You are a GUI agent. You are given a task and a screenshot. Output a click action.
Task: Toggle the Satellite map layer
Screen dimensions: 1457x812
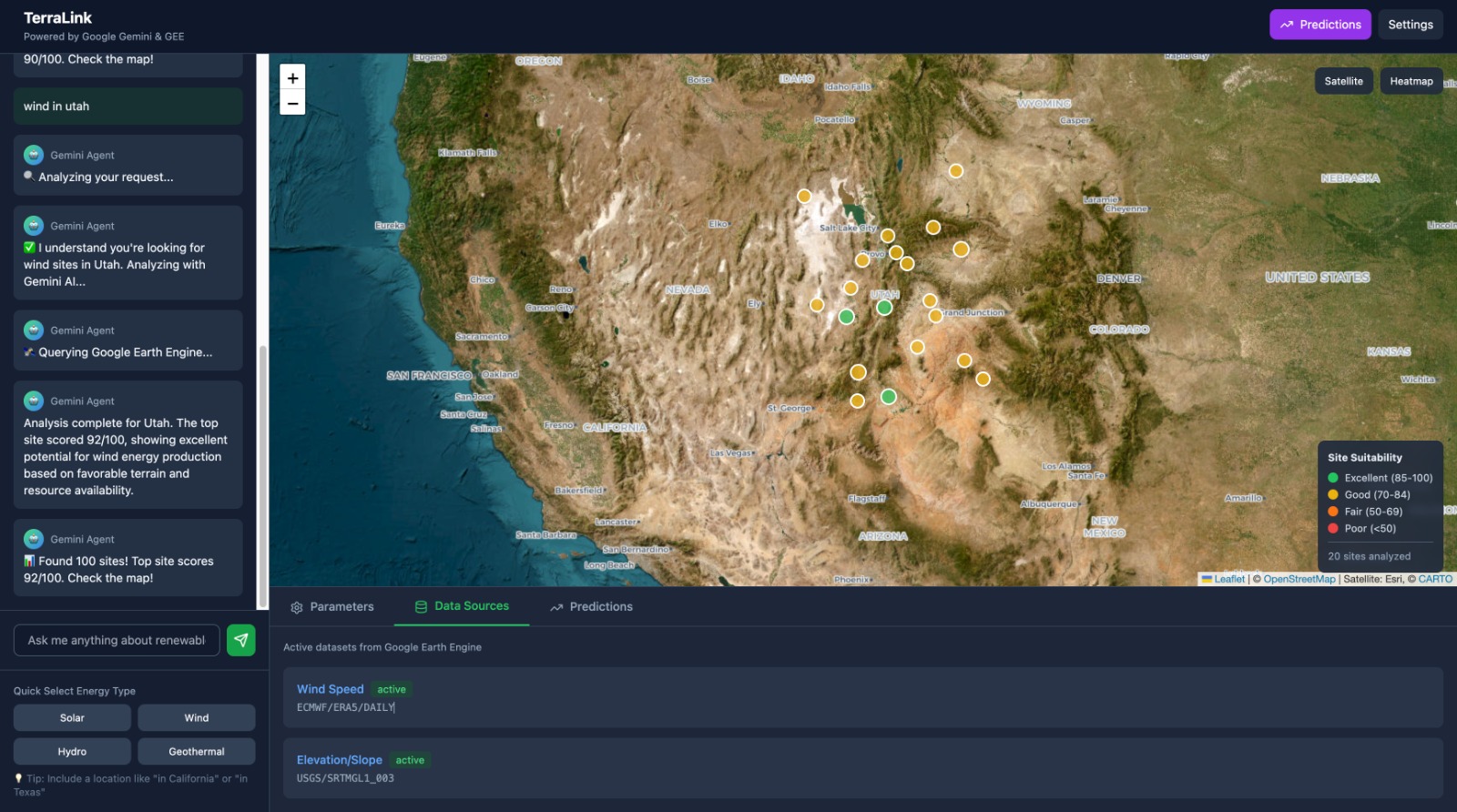(1344, 81)
